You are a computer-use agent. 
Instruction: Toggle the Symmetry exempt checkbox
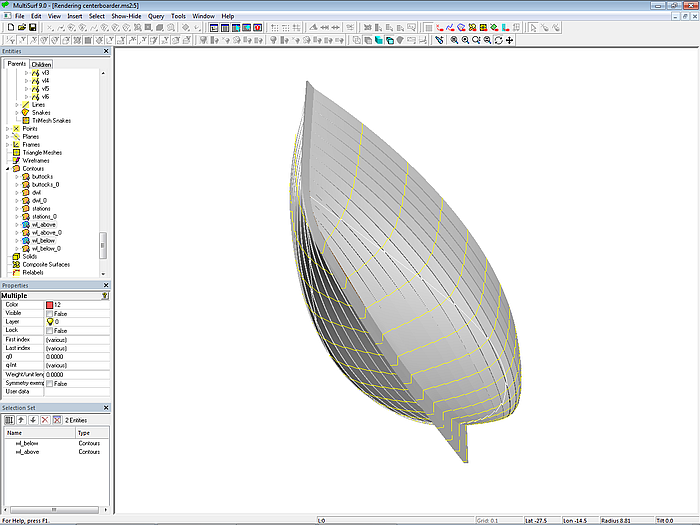(50, 383)
